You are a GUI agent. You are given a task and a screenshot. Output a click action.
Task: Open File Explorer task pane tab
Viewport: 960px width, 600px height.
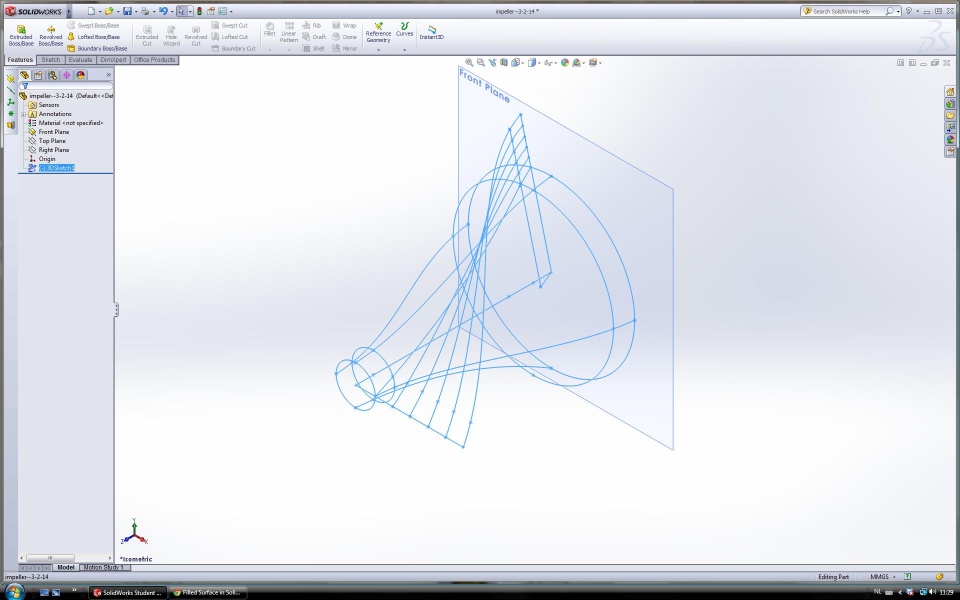tap(950, 116)
